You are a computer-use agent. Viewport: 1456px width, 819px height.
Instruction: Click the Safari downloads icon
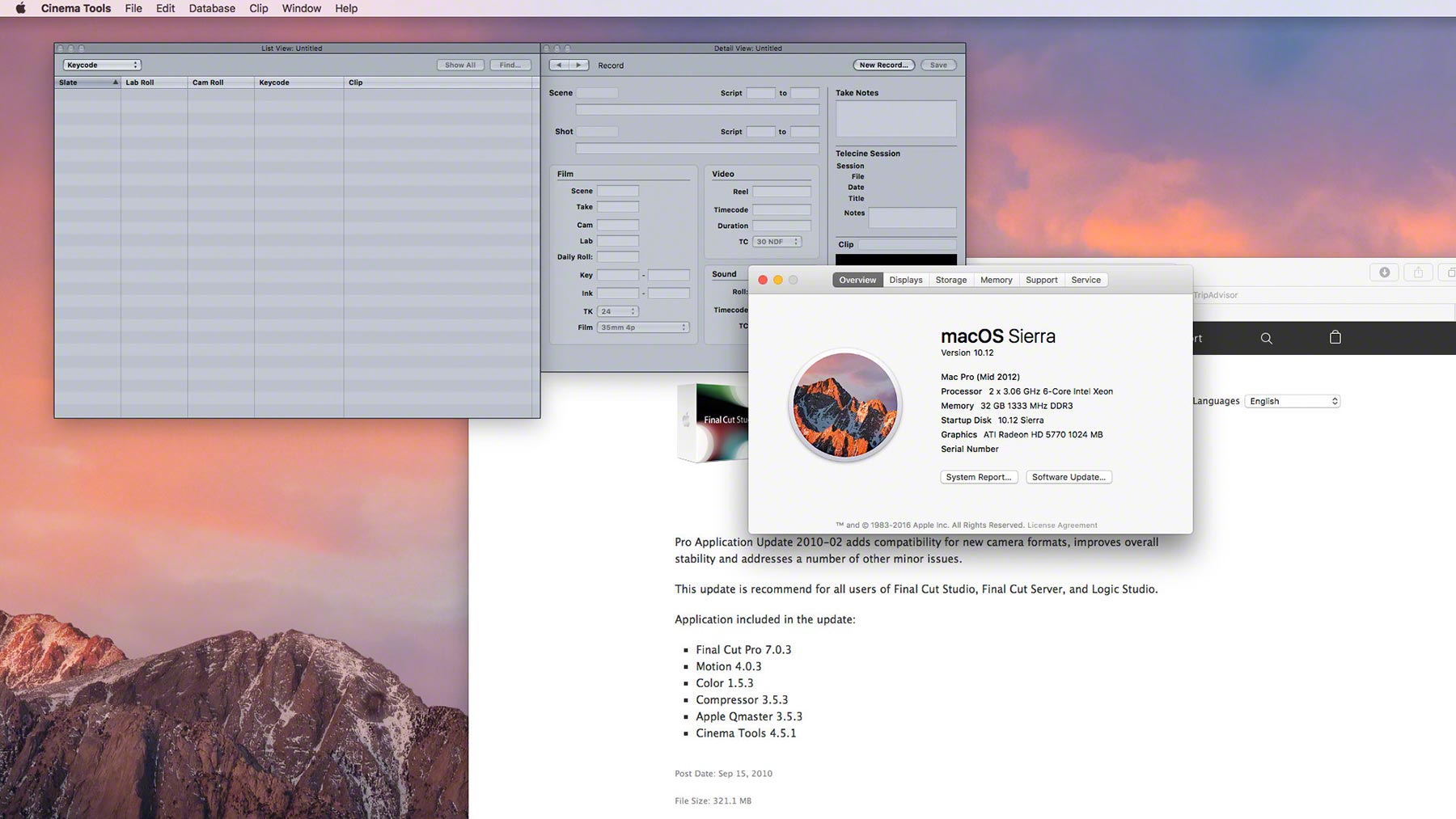click(1385, 272)
